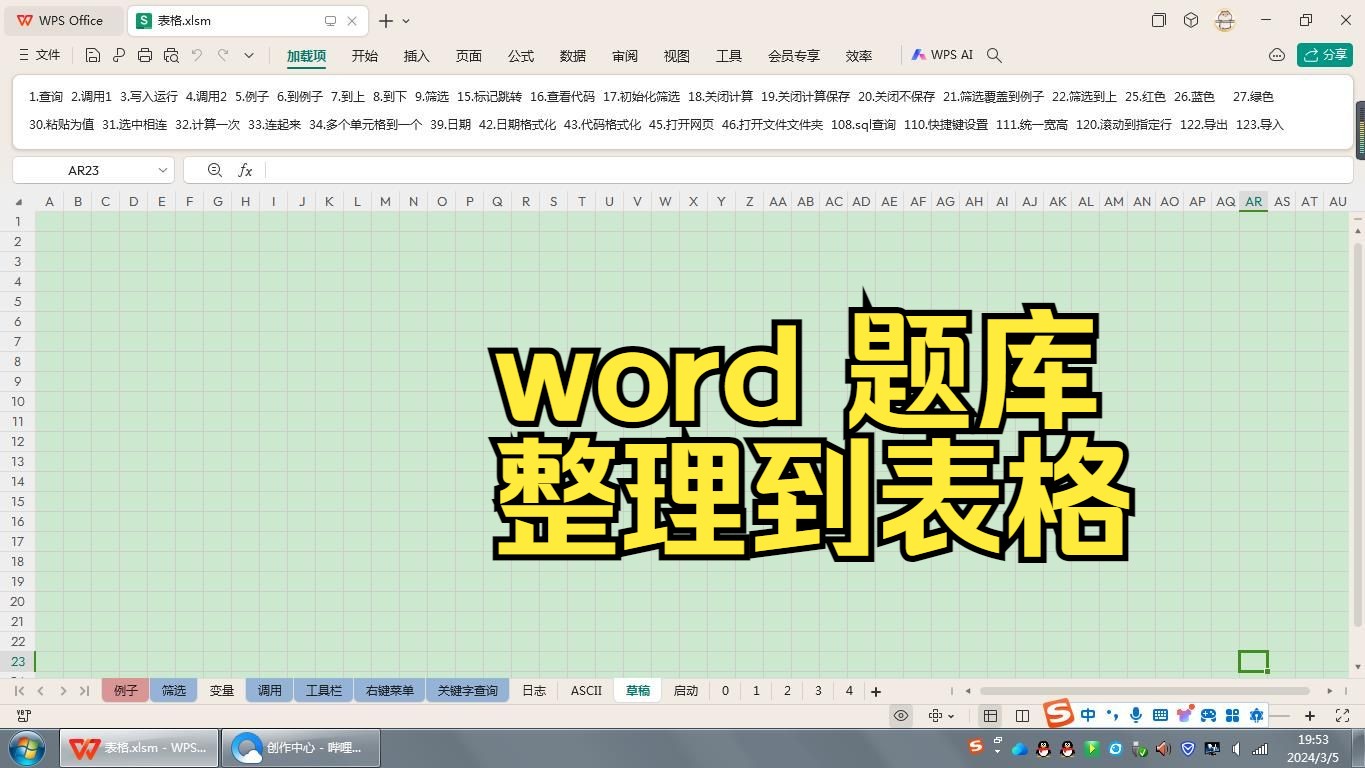Add a new worksheet with the plus button
This screenshot has width=1365, height=768.
[875, 690]
